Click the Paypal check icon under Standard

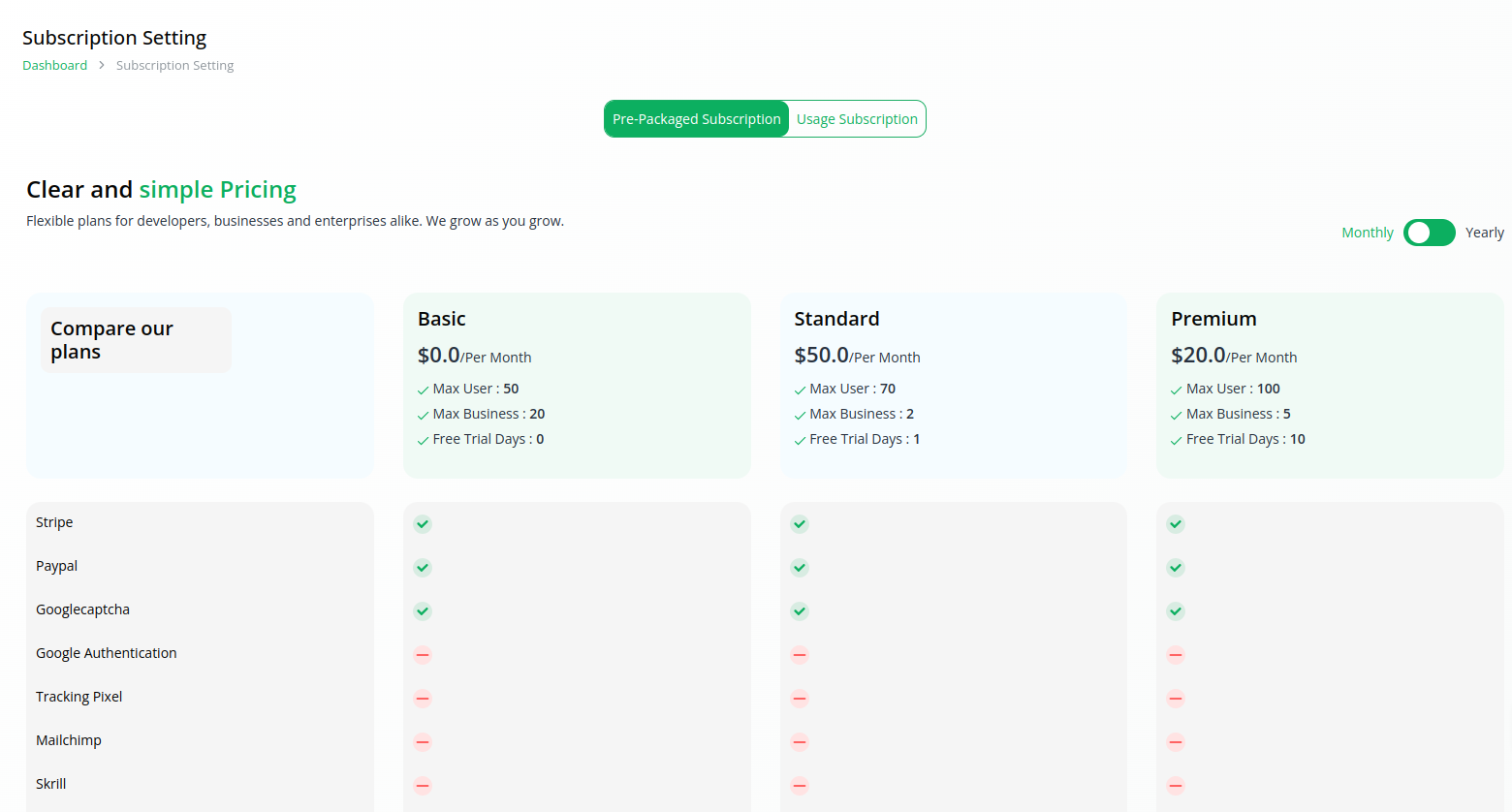click(x=800, y=568)
